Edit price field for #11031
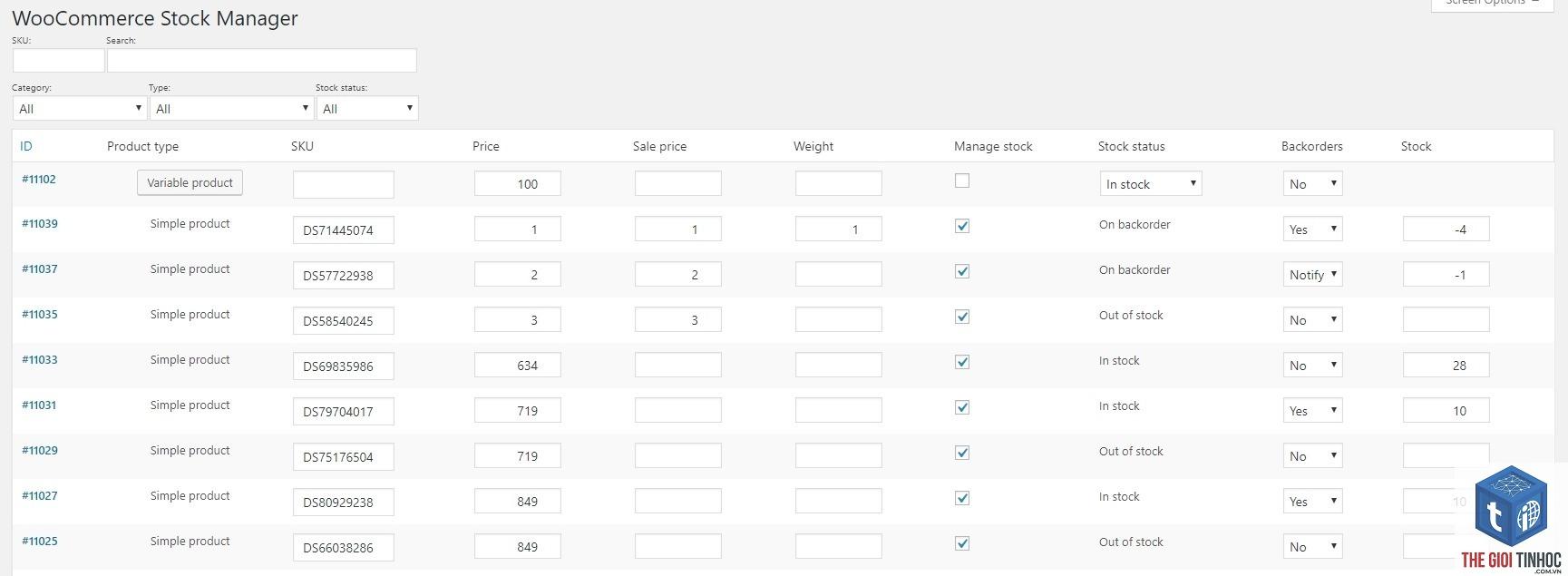1568x576 pixels. [x=518, y=410]
